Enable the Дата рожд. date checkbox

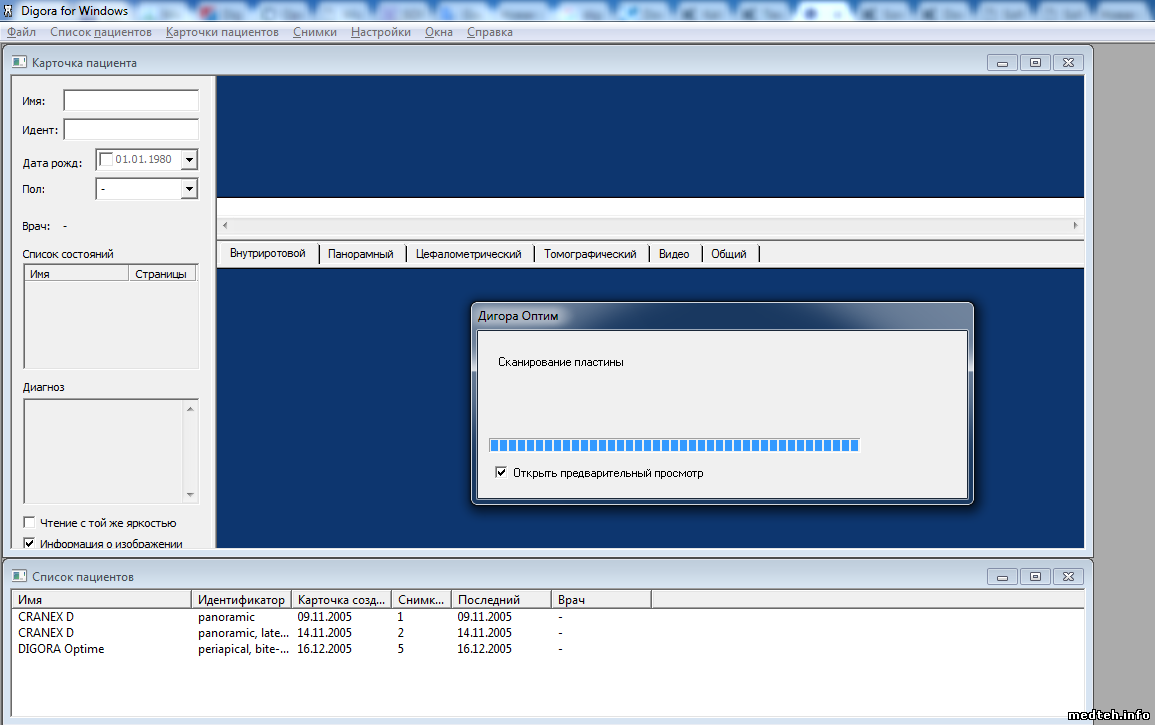click(x=107, y=160)
